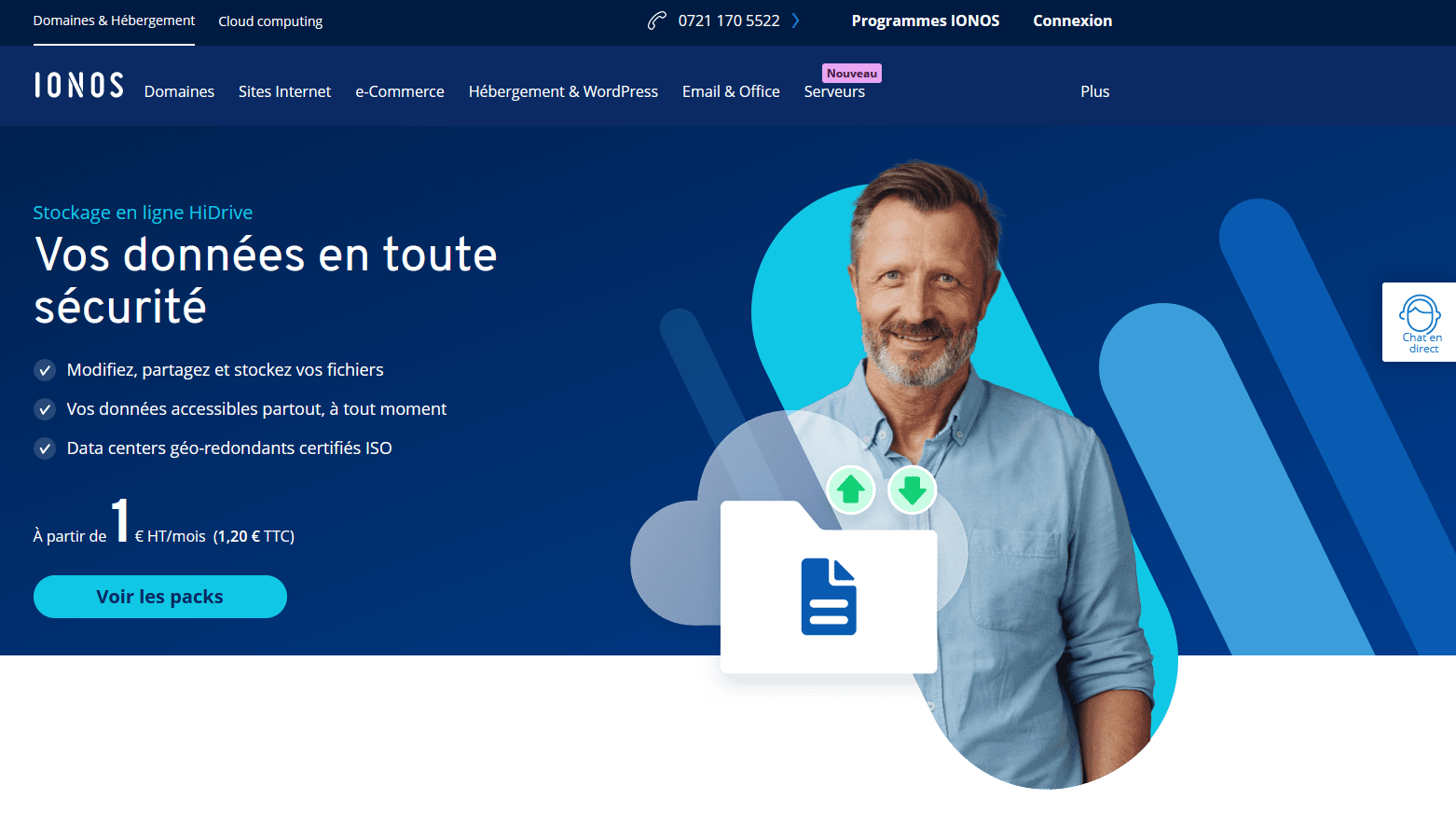This screenshot has height=813, width=1456.
Task: Click text Modifiez, partagez et stockez vos fichiers
Action: [225, 370]
